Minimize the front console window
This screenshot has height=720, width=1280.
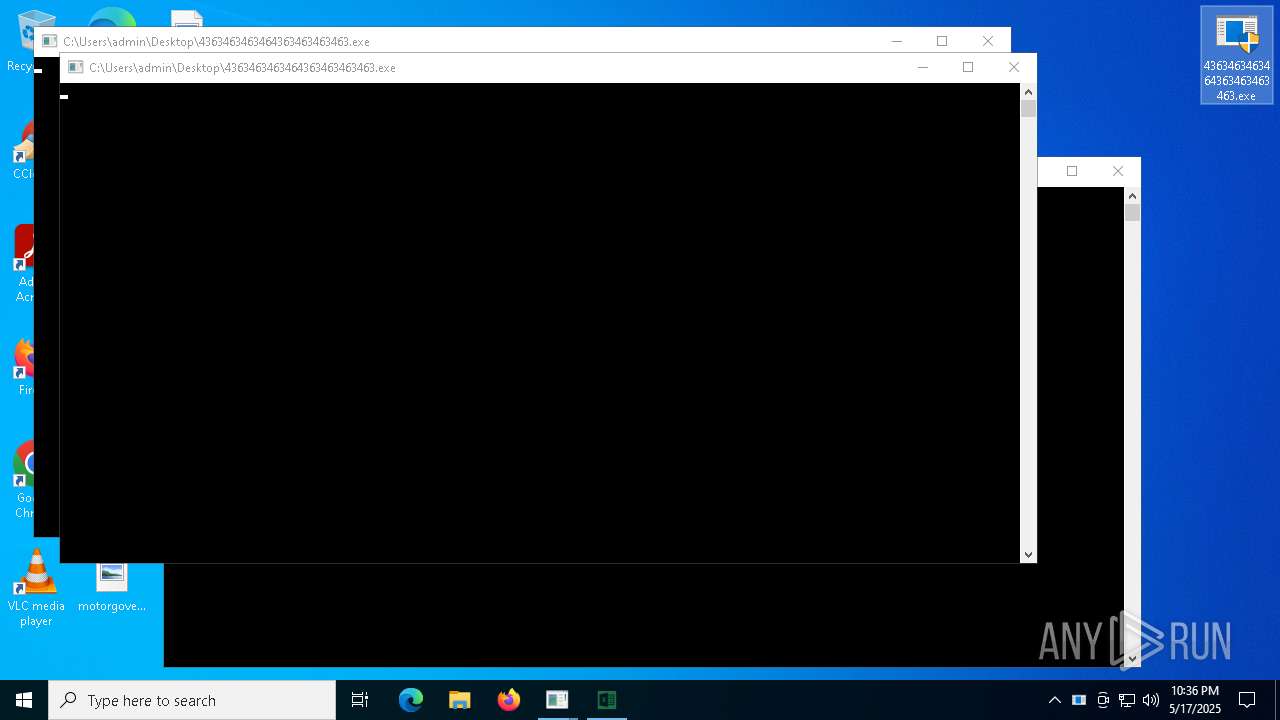click(922, 68)
